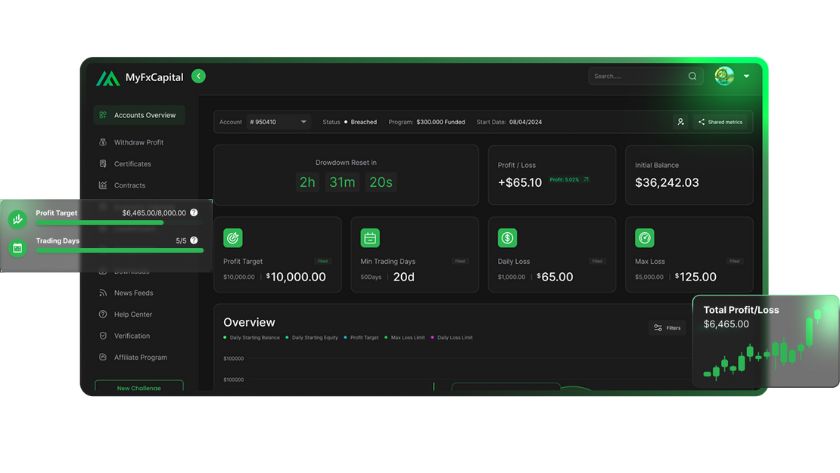The image size is (840, 473).
Task: Toggle Max Loss Limit legend item
Action: pyautogui.click(x=404, y=337)
